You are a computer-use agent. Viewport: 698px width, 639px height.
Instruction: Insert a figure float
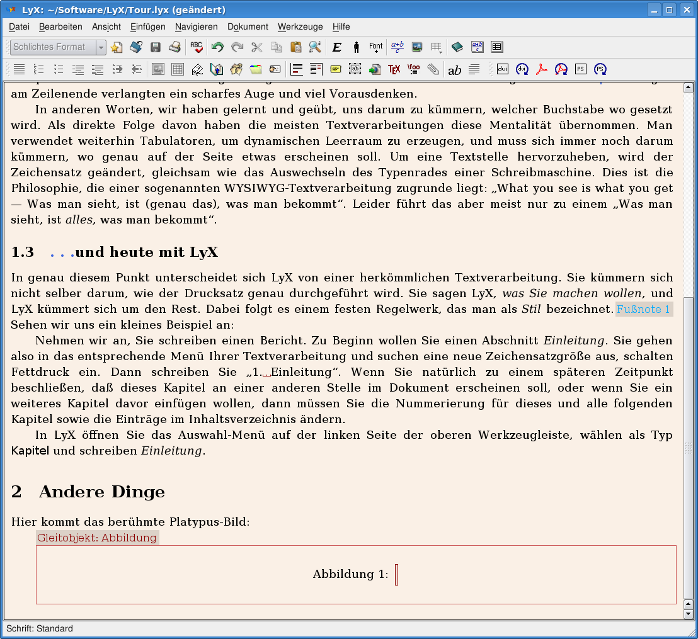(x=158, y=69)
